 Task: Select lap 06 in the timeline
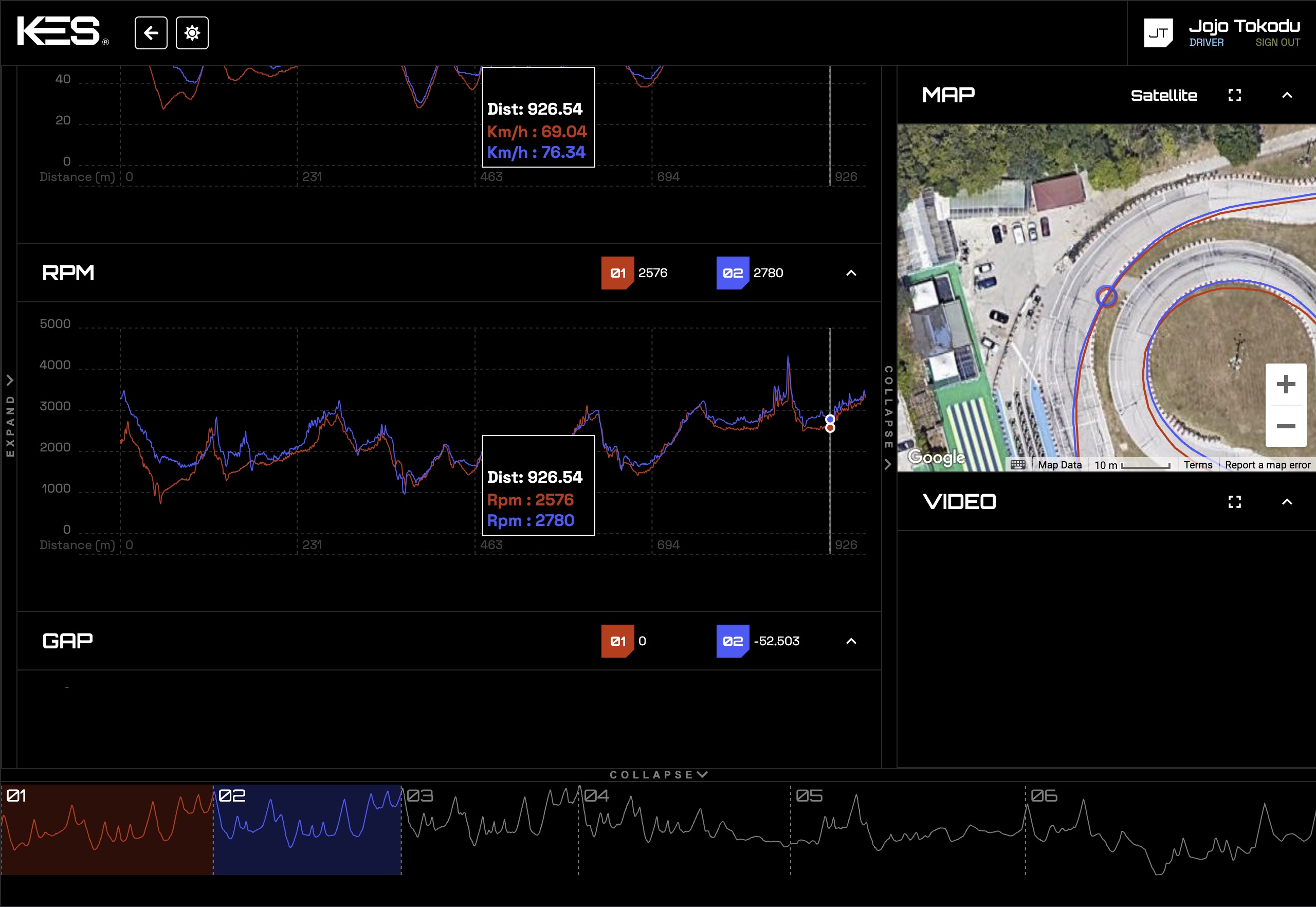pos(1170,830)
